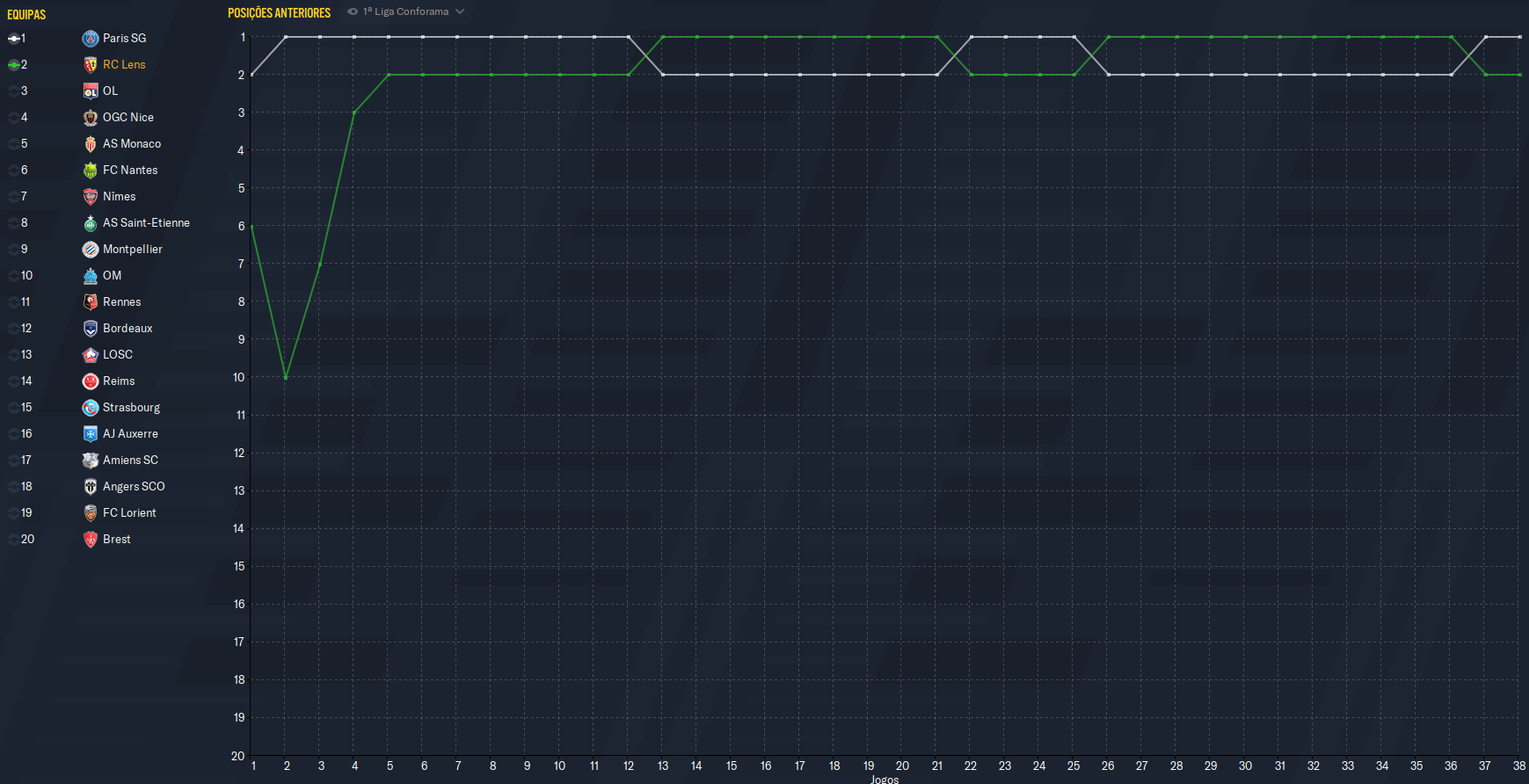Click the Rennes club crest
The image size is (1529, 784).
coord(91,302)
